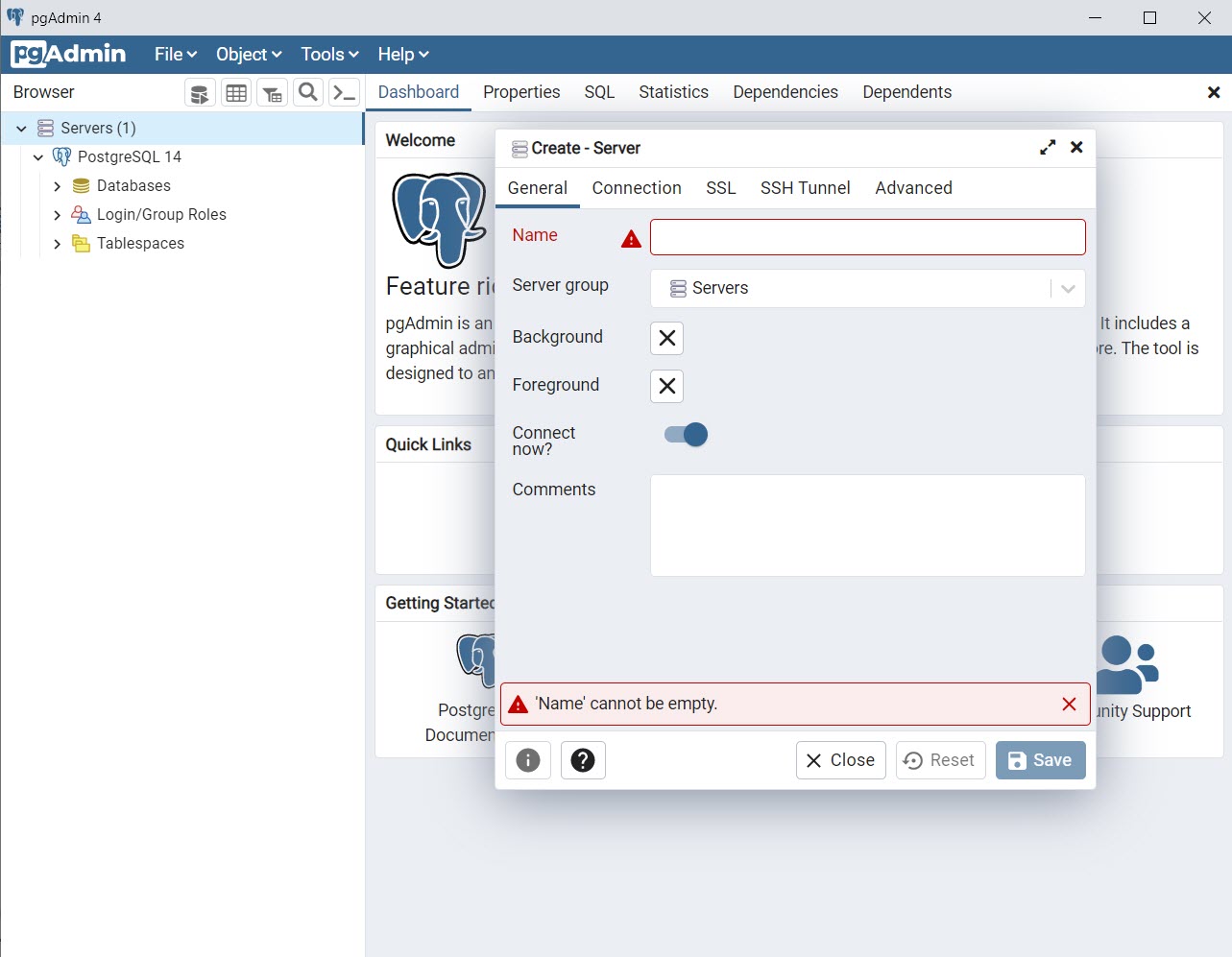Open the Server group dropdown
The image size is (1232, 957).
coord(867,288)
